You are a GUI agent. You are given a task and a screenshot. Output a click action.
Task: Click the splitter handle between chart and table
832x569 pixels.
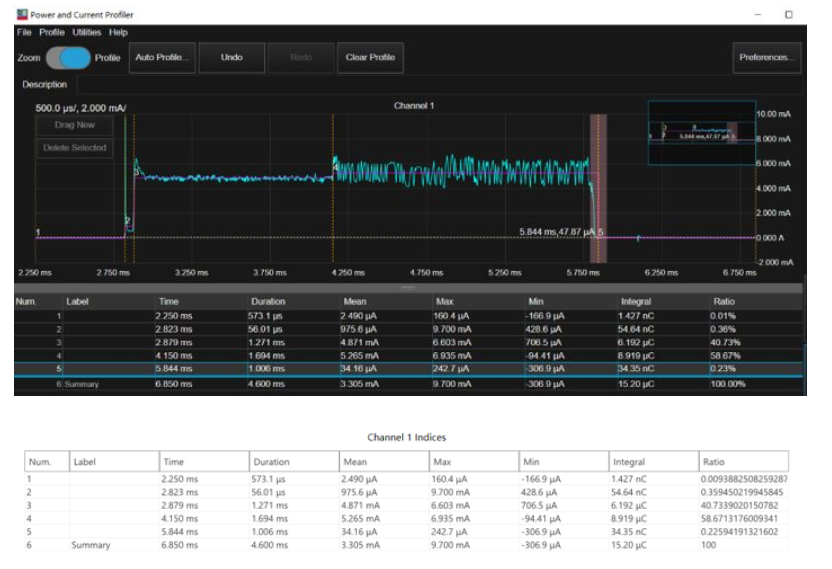point(407,287)
